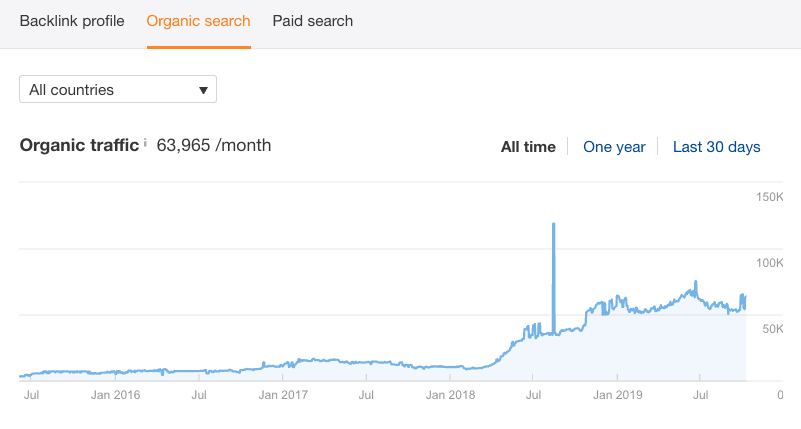Screen dimensions: 801x429
Task: Click the chart line's right end
Action: click(x=745, y=303)
